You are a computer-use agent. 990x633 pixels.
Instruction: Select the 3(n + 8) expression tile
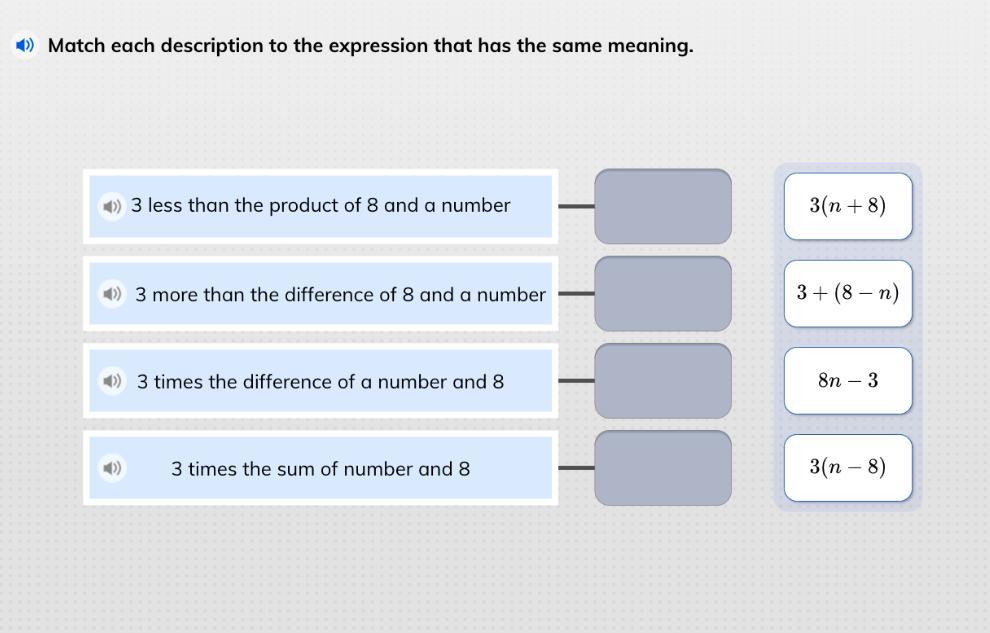(x=848, y=206)
